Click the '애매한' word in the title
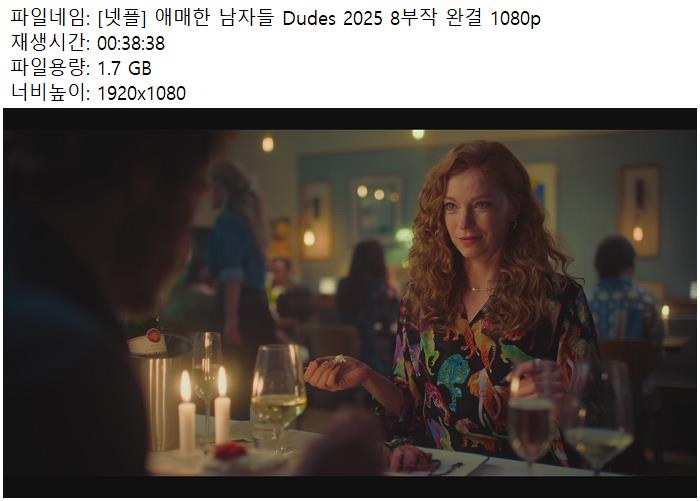Image resolution: width=700 pixels, height=501 pixels. point(182,18)
